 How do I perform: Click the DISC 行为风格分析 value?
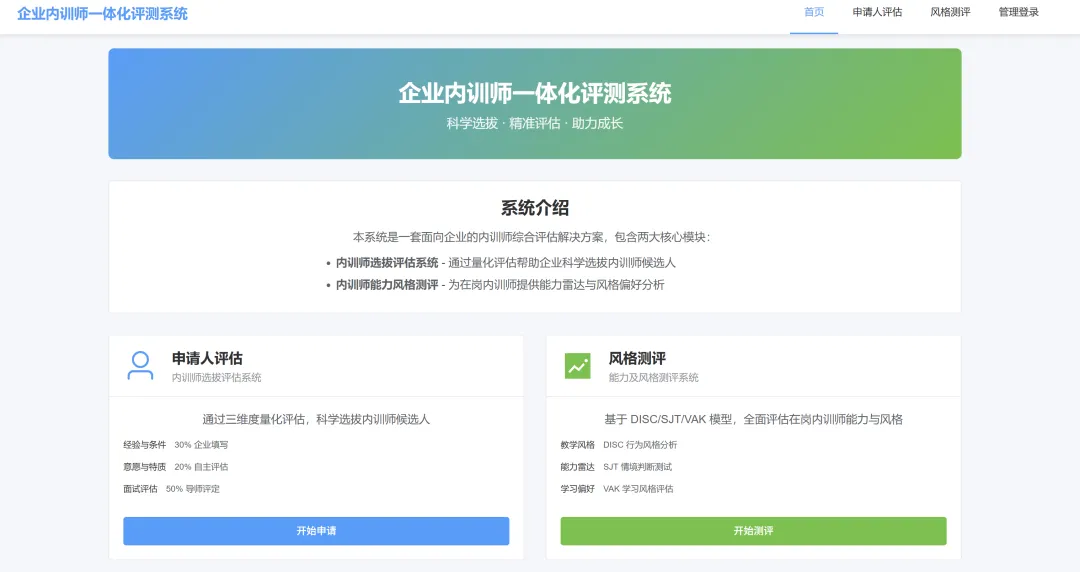(x=640, y=445)
